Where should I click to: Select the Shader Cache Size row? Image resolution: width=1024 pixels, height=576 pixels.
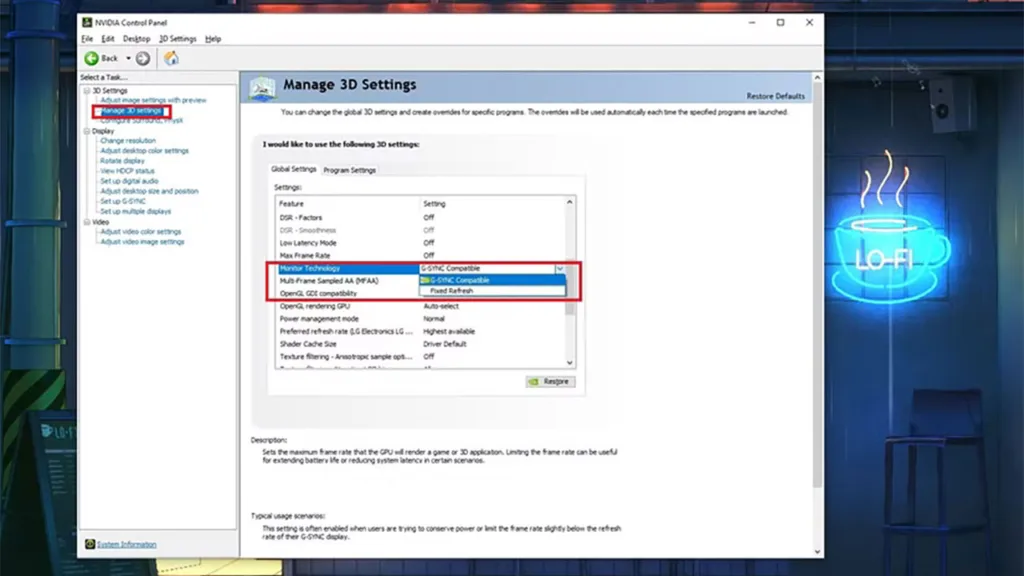pyautogui.click(x=421, y=344)
